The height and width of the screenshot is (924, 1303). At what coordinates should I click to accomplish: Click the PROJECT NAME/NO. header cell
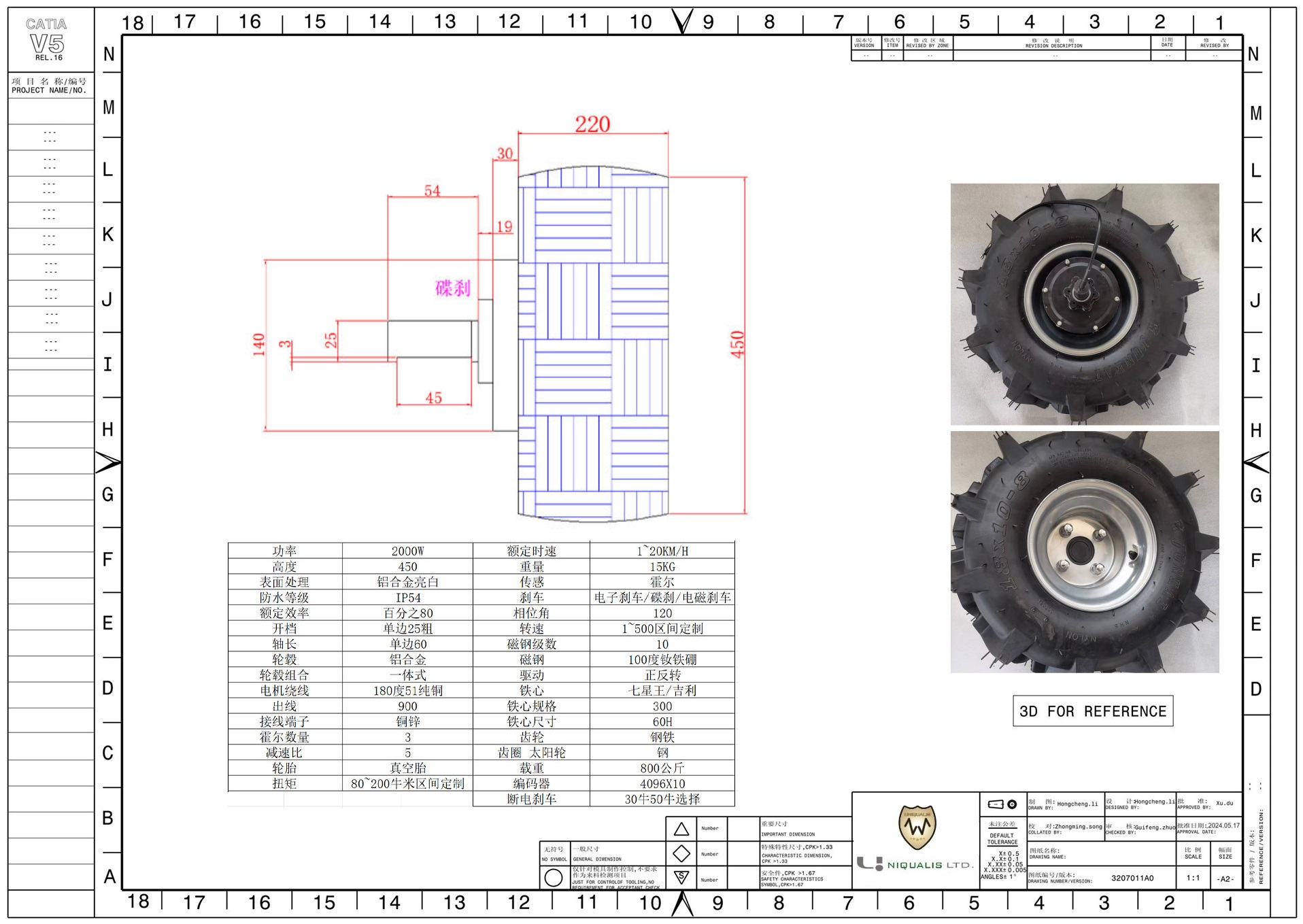coord(50,86)
